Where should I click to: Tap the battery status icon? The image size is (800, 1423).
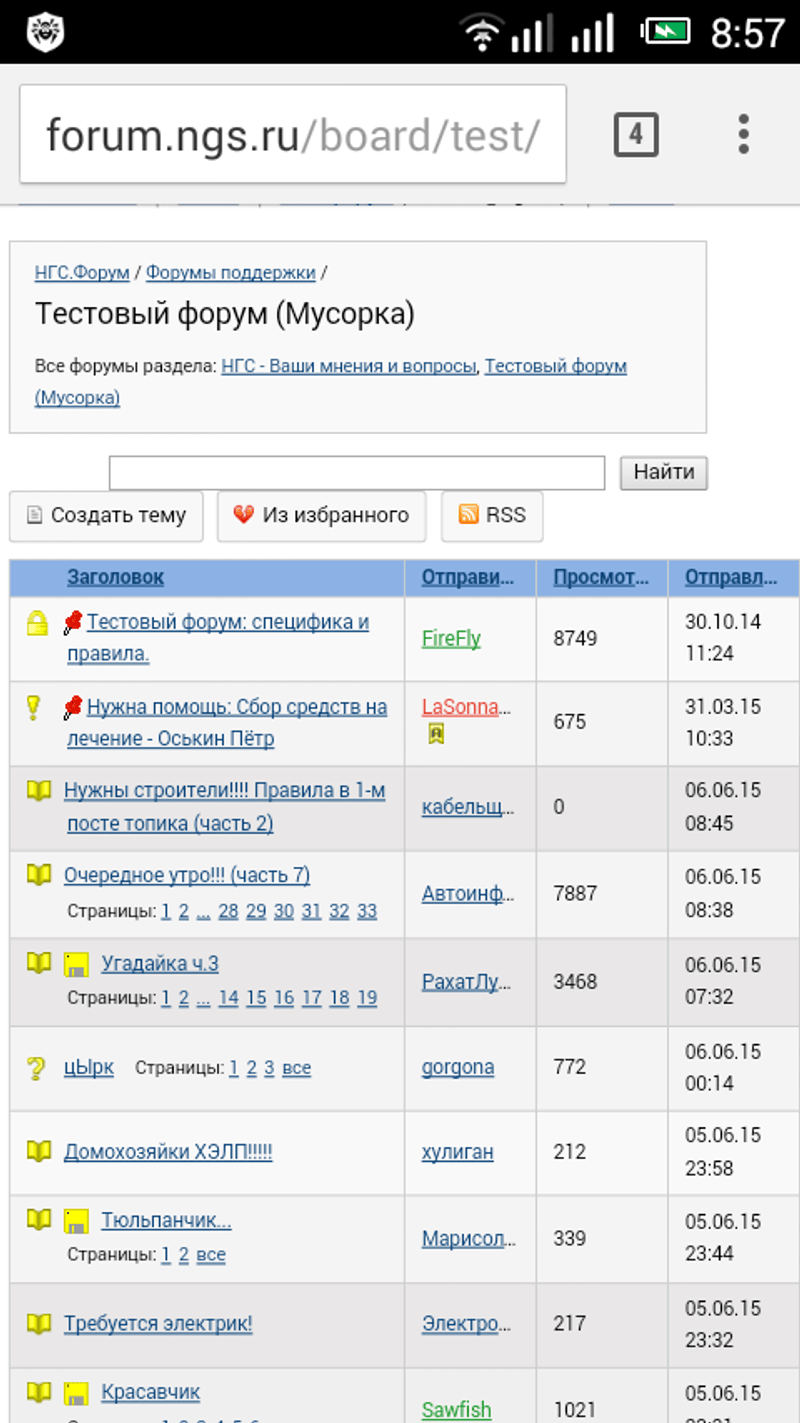point(666,32)
